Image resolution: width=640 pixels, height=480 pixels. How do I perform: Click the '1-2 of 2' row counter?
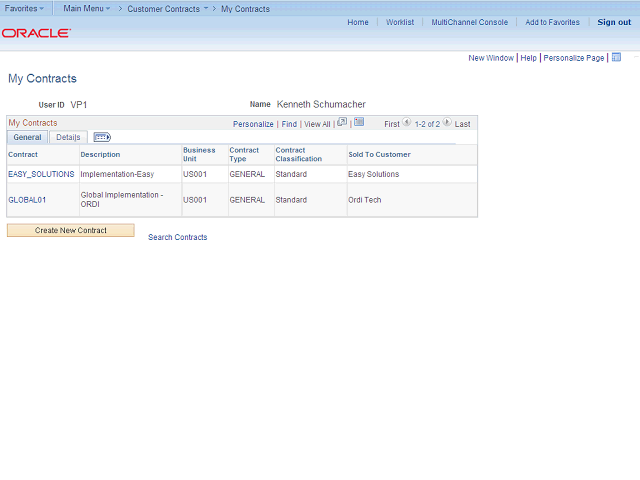427,124
